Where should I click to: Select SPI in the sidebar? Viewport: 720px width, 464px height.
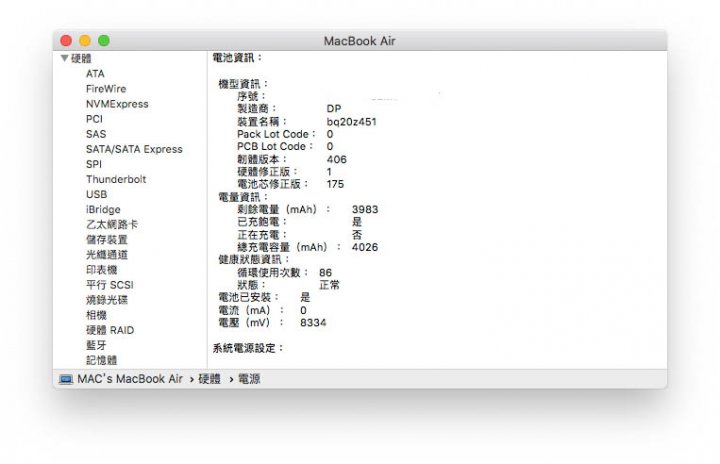pyautogui.click(x=94, y=164)
